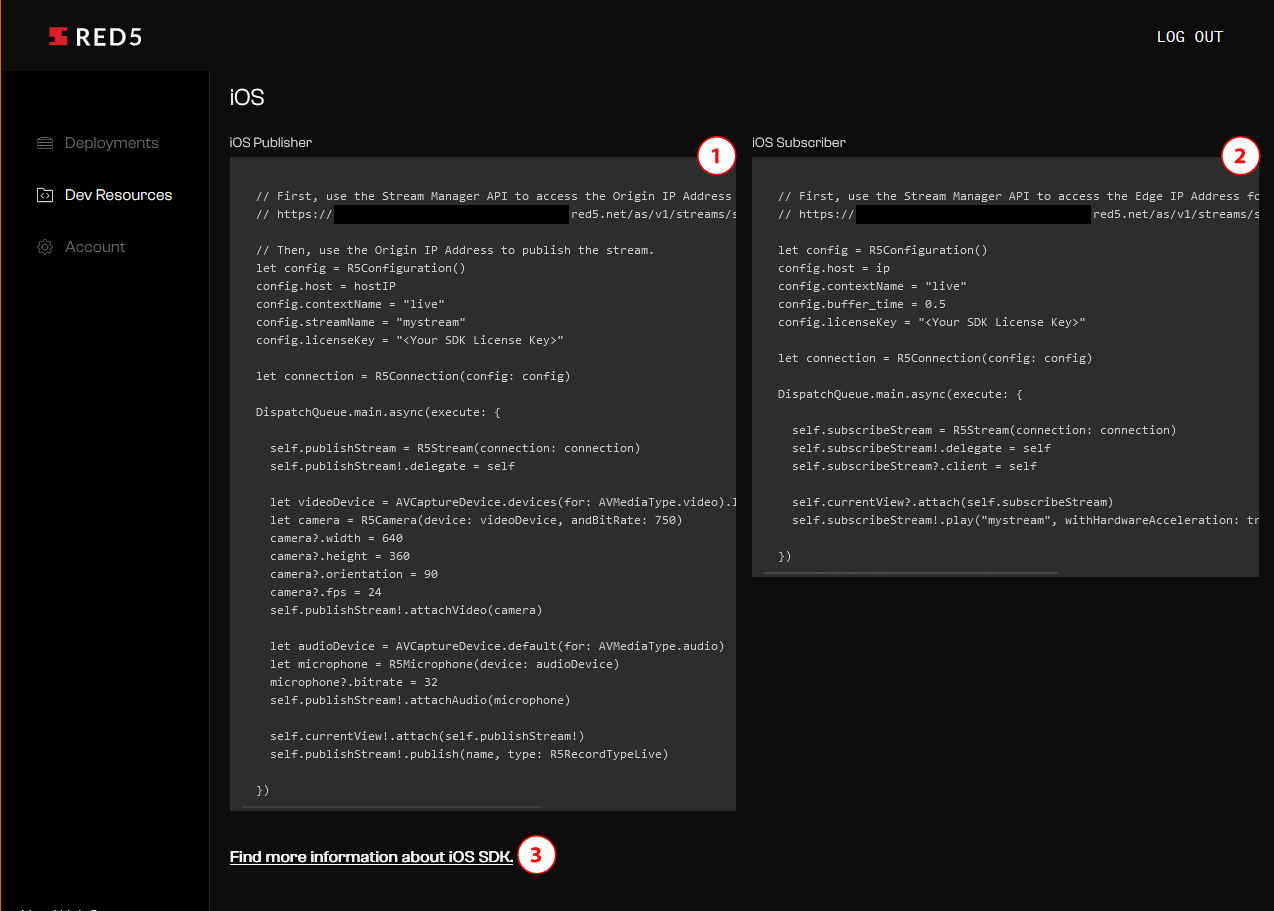Click 'self.subscribeStream = R5Stream' line
Viewport: 1274px width, 911px height.
(x=984, y=430)
